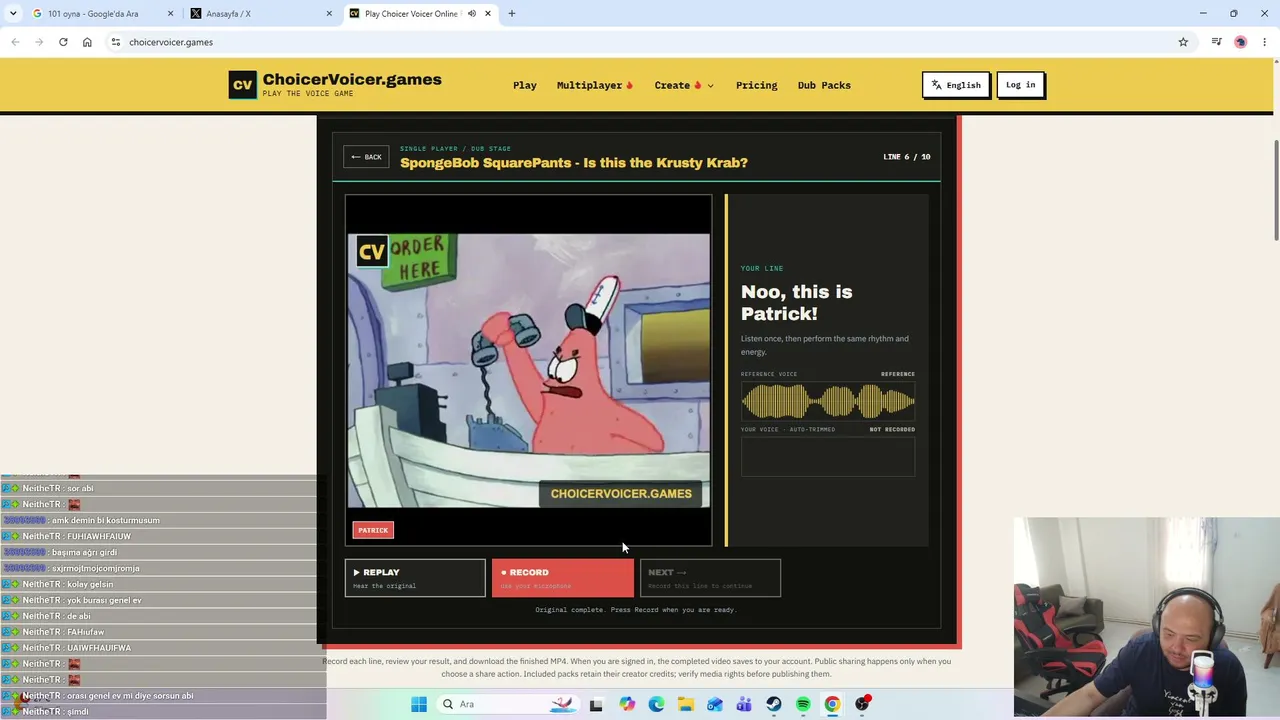Launch Copilot from the taskbar
The height and width of the screenshot is (720, 1280).
627,704
